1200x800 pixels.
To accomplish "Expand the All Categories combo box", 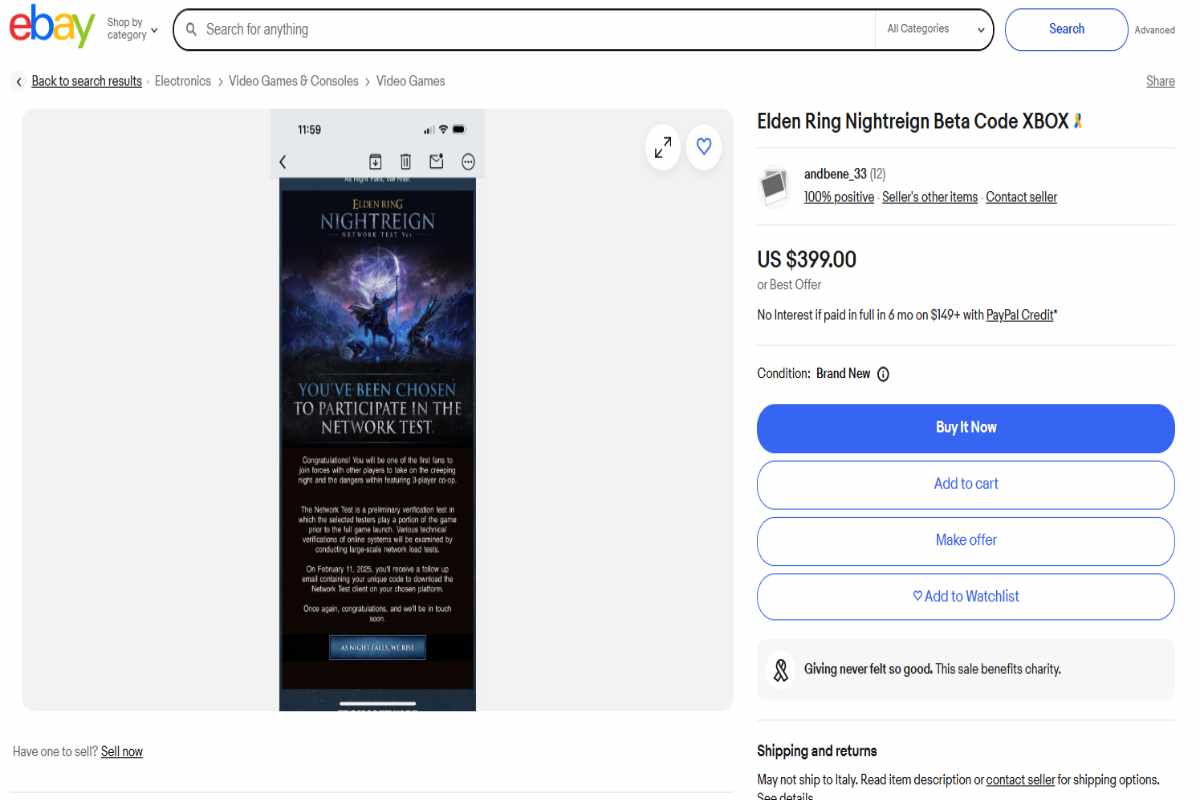I will pyautogui.click(x=933, y=29).
